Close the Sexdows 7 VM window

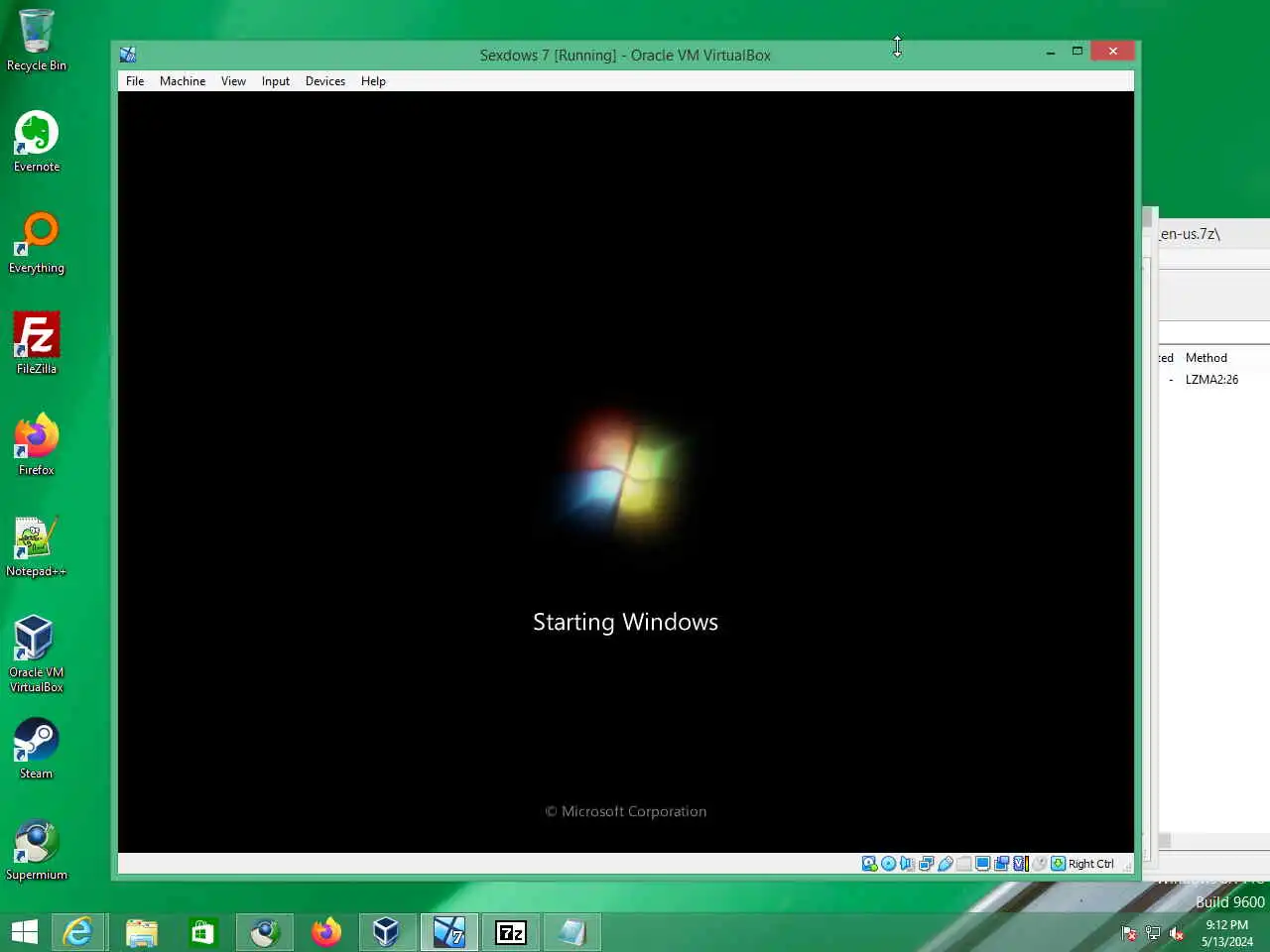(x=1113, y=52)
